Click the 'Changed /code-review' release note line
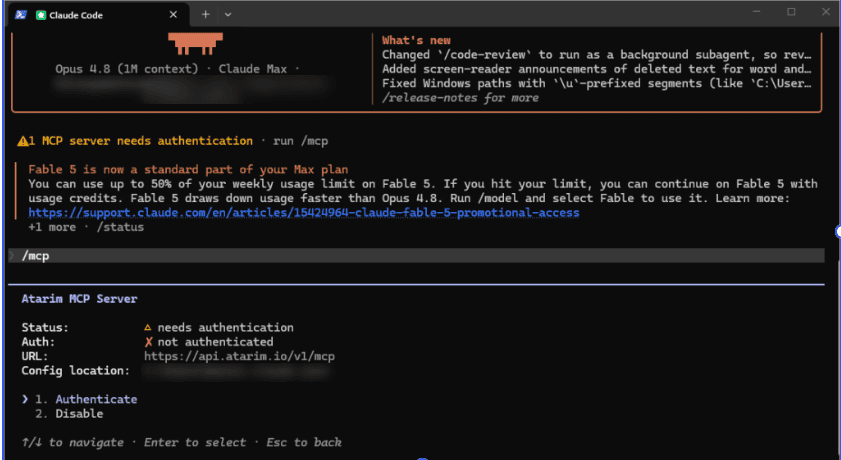This screenshot has height=460, width=841. tap(596, 55)
